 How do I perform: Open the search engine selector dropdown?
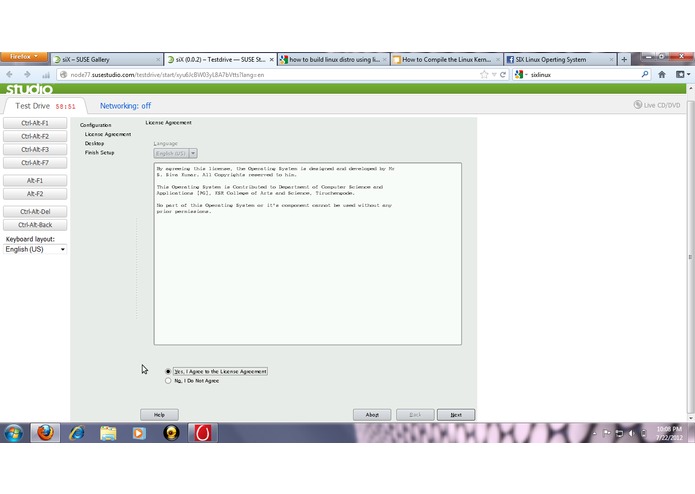[x=521, y=75]
